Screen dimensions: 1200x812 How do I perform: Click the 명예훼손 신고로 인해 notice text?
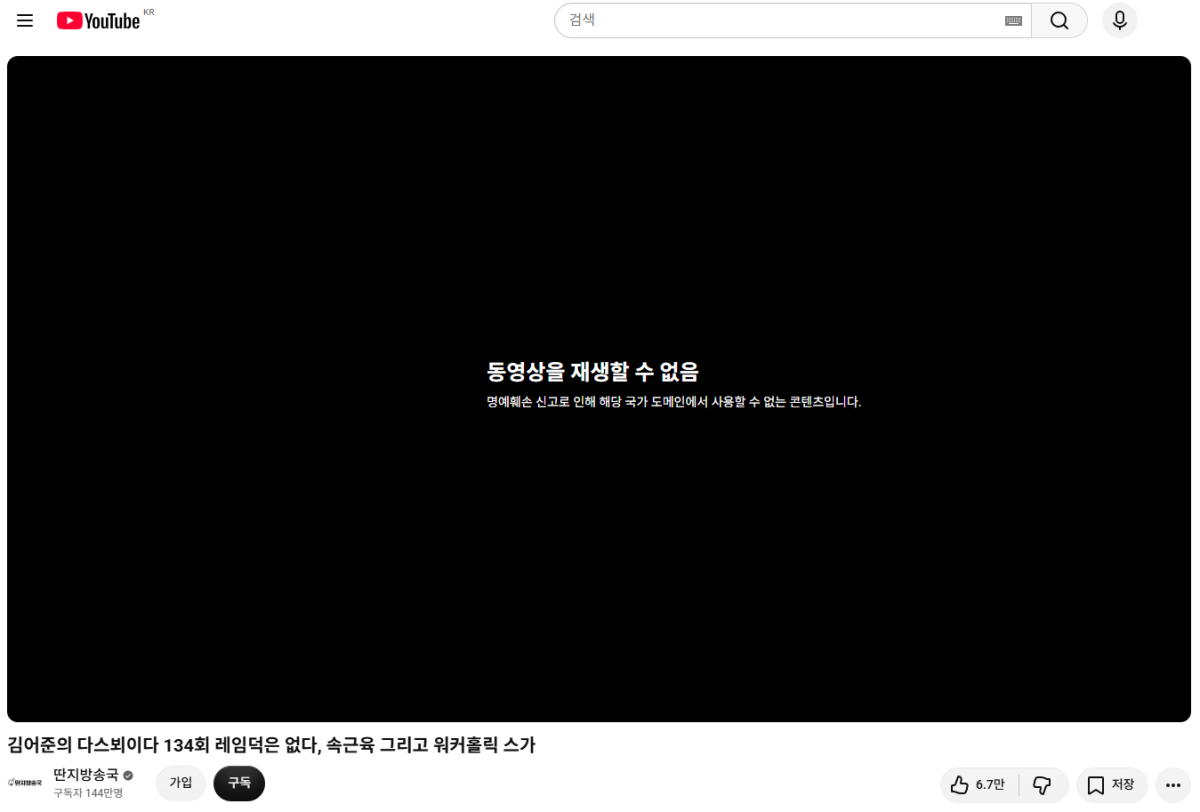click(x=673, y=402)
